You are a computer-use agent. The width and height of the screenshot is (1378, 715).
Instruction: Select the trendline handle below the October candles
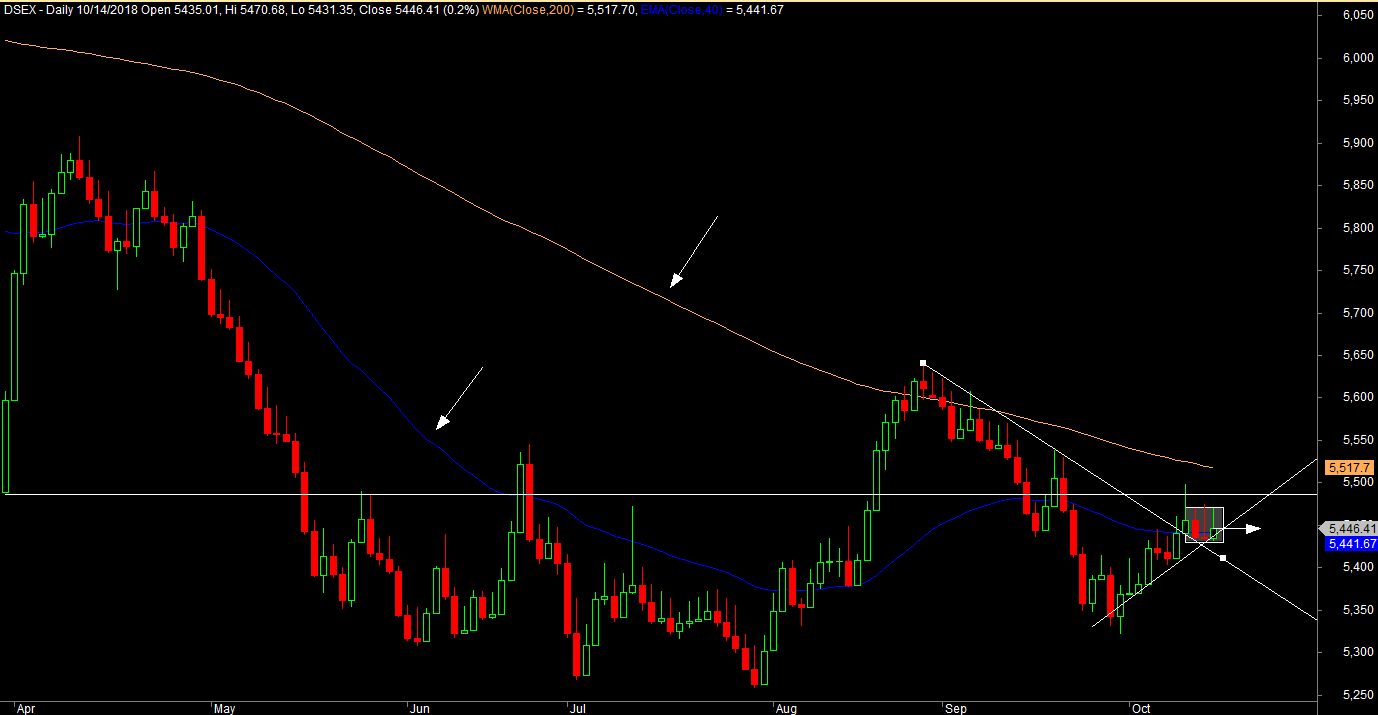(x=1223, y=557)
